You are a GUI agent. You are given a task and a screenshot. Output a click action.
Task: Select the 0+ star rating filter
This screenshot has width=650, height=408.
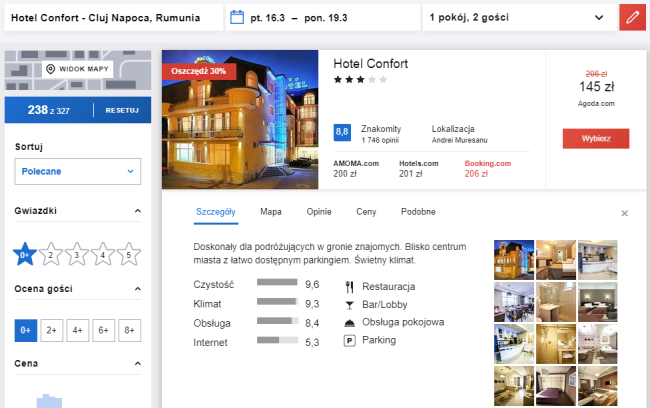pos(24,255)
